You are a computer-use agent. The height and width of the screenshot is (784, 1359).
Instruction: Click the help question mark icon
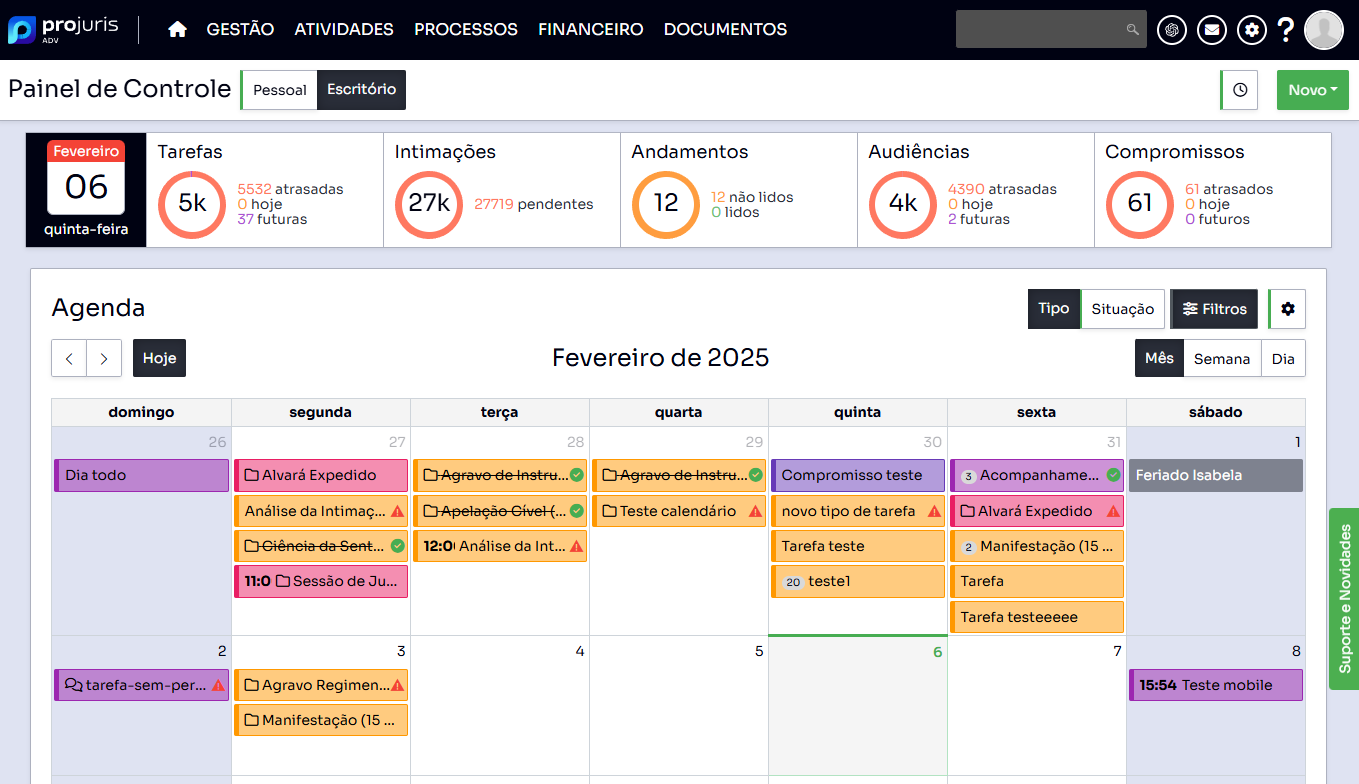(x=1286, y=30)
